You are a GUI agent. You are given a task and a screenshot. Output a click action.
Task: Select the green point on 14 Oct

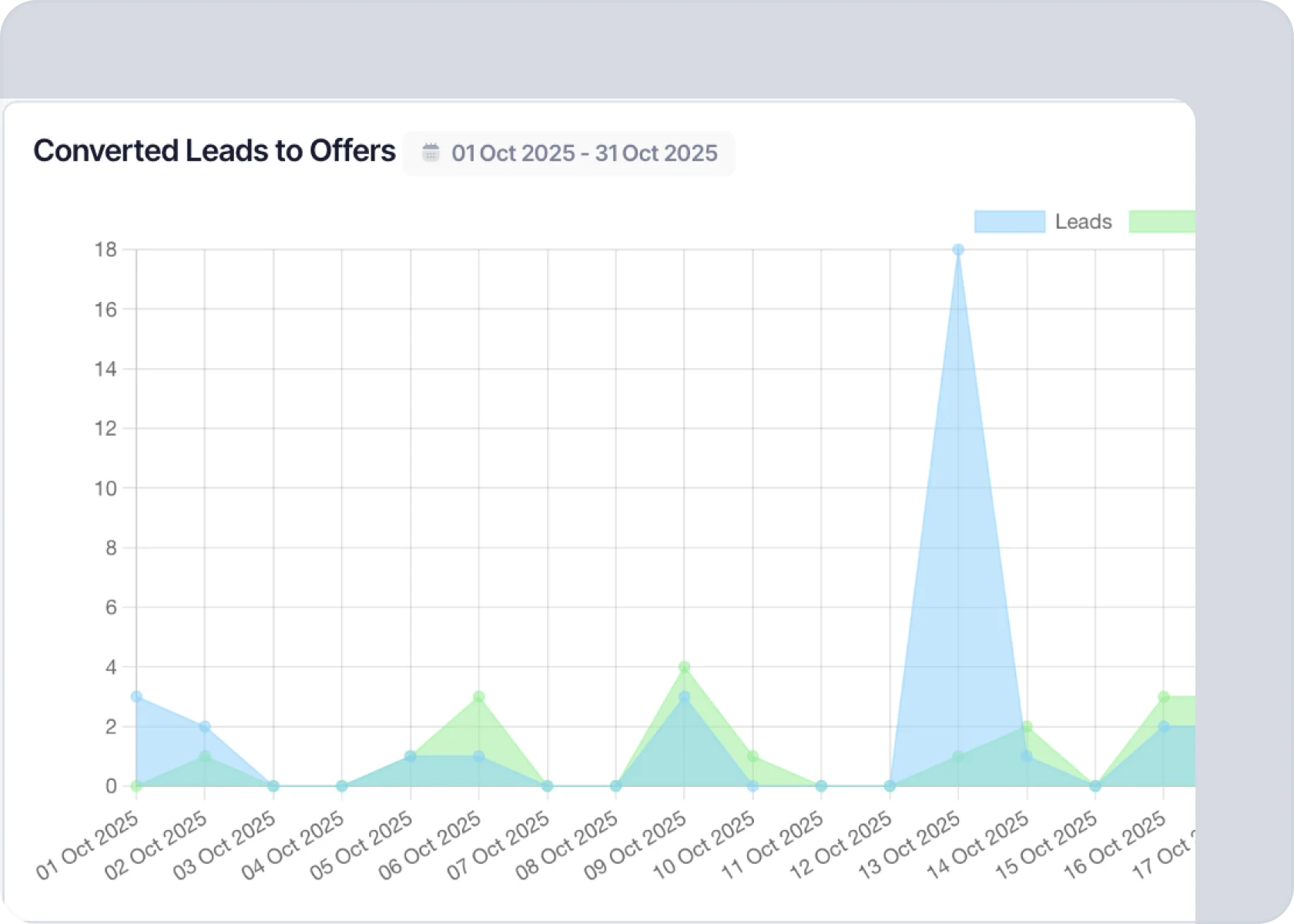pos(1027,727)
